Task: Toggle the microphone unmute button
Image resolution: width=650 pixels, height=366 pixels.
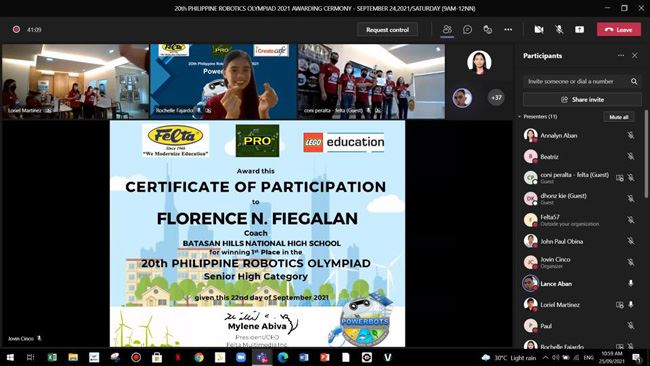Action: pos(559,29)
